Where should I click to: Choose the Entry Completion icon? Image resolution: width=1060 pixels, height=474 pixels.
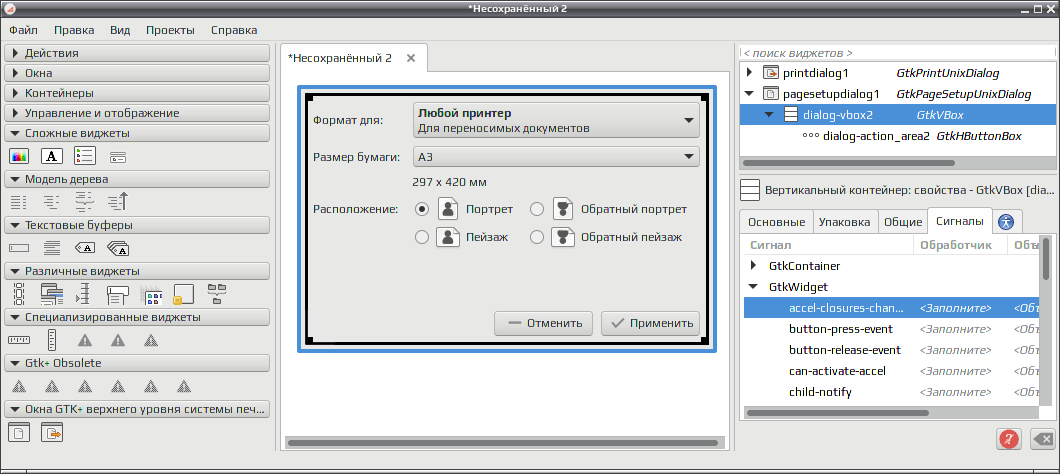click(x=118, y=293)
